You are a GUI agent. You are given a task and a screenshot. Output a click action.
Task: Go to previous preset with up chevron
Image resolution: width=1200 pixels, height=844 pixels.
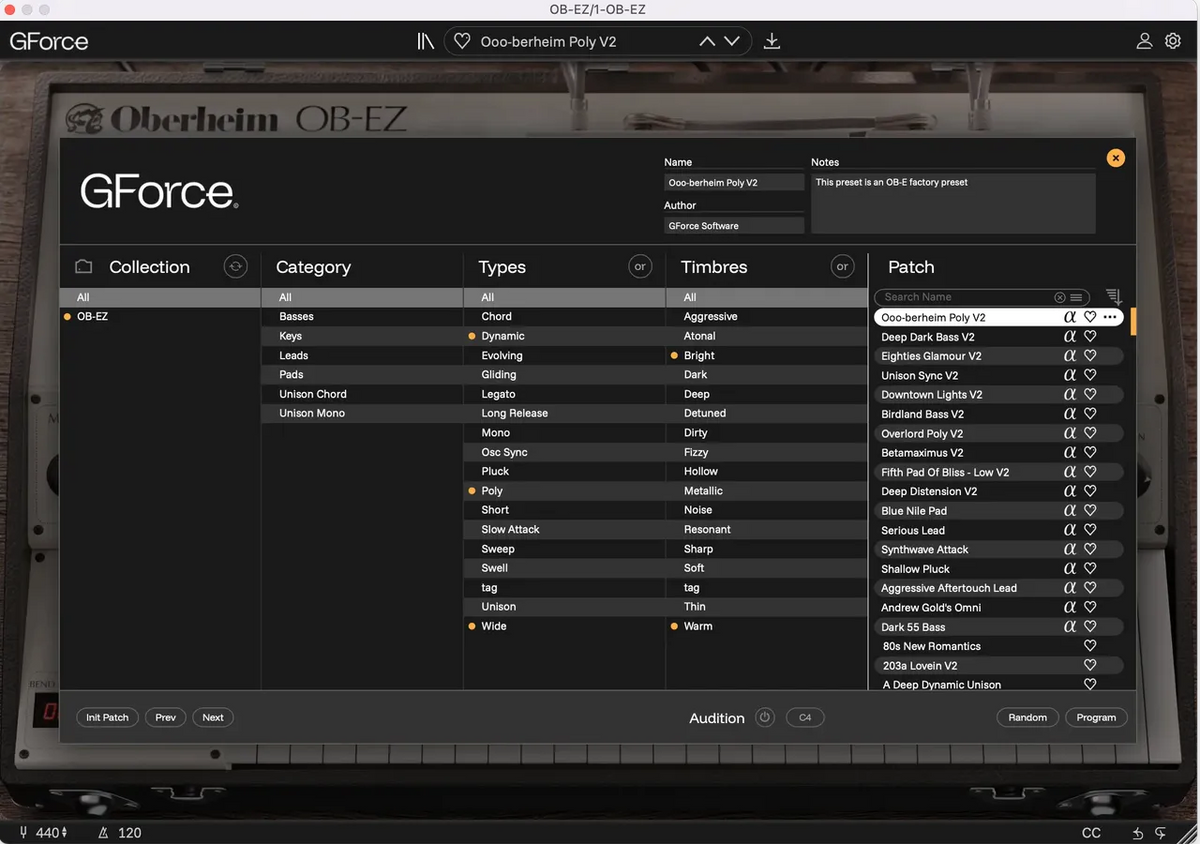(707, 41)
